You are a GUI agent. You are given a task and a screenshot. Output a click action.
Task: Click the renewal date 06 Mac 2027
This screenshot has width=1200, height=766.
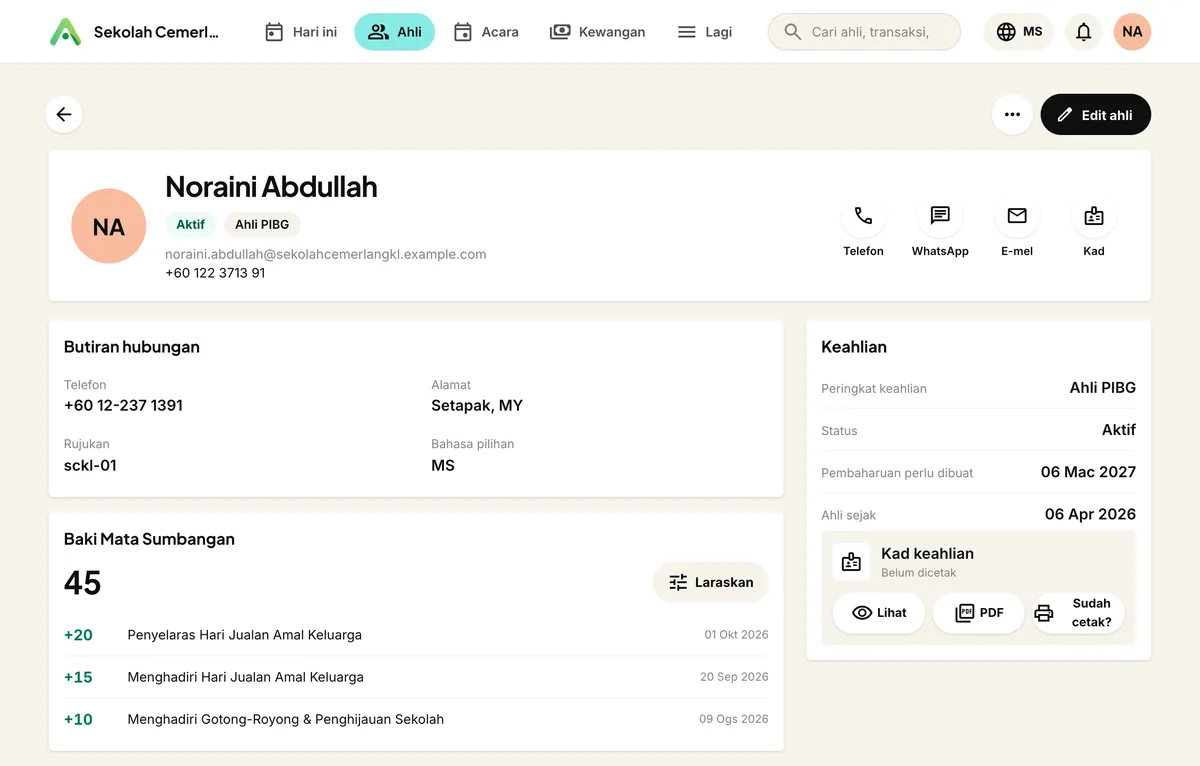[1088, 472]
